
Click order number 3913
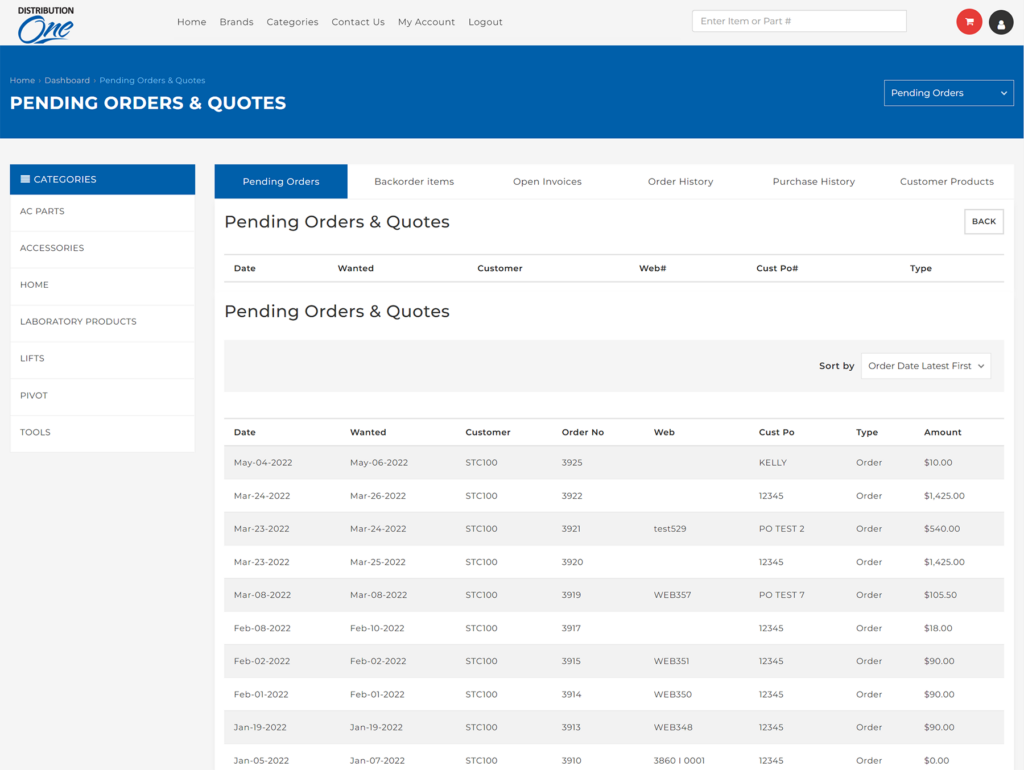point(571,727)
